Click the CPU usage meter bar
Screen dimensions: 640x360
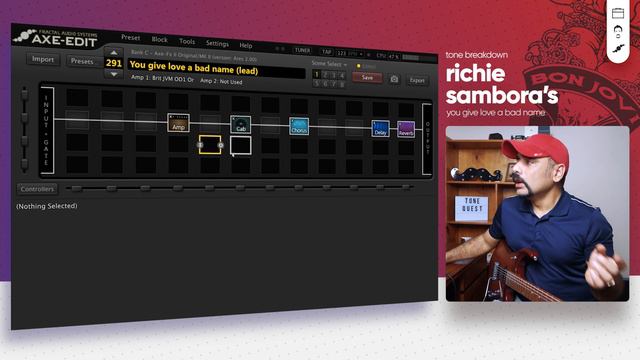coord(419,58)
